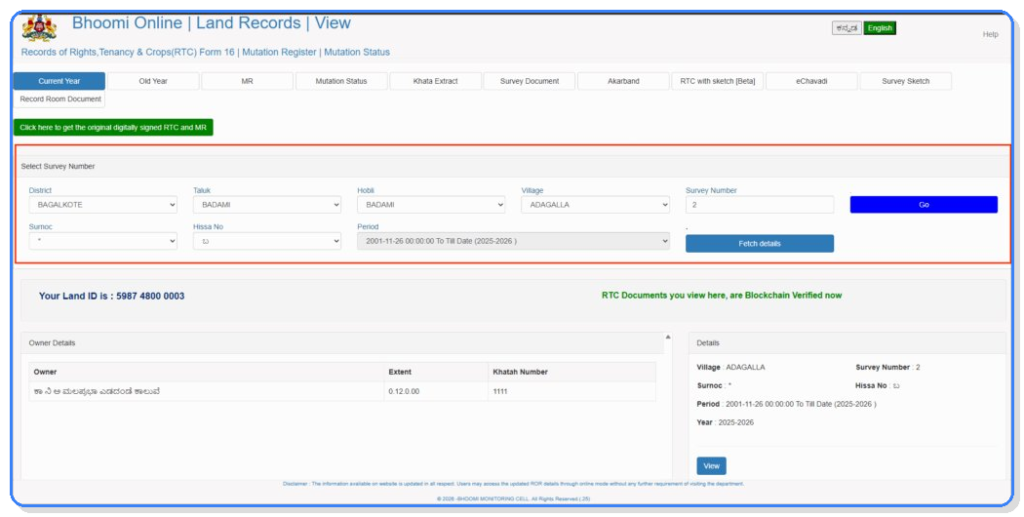Click the Year 2025-2026 text in Details
Viewport: 1024px width, 517px height.
(726, 422)
